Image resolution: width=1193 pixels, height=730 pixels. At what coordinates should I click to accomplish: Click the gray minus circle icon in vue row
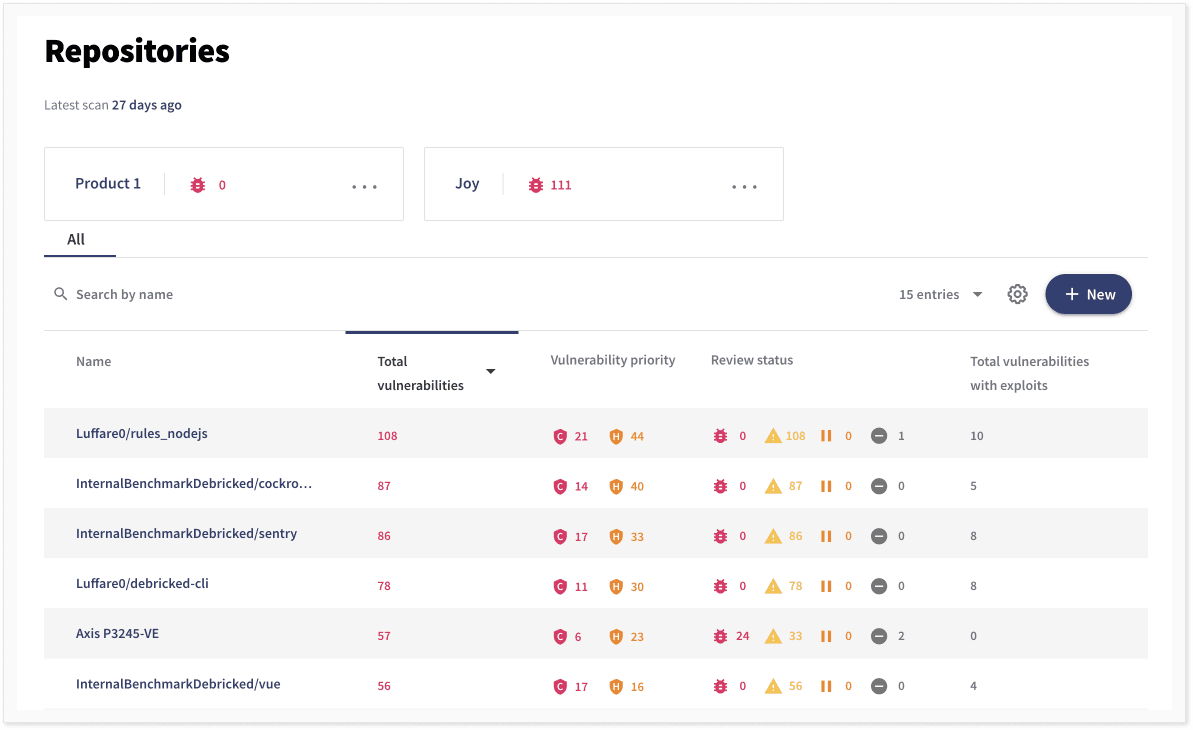[878, 686]
